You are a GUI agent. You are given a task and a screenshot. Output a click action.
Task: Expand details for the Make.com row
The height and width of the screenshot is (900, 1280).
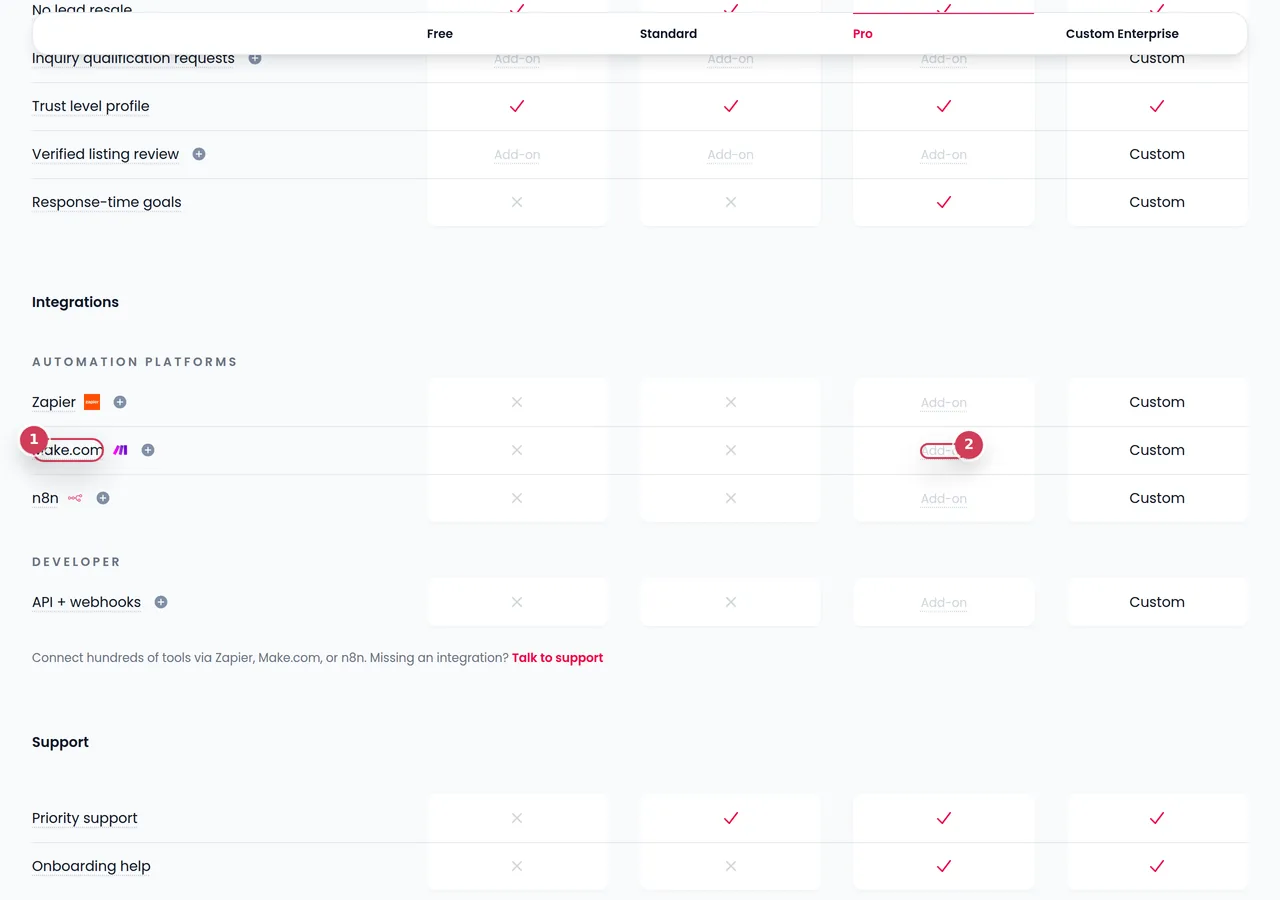147,450
